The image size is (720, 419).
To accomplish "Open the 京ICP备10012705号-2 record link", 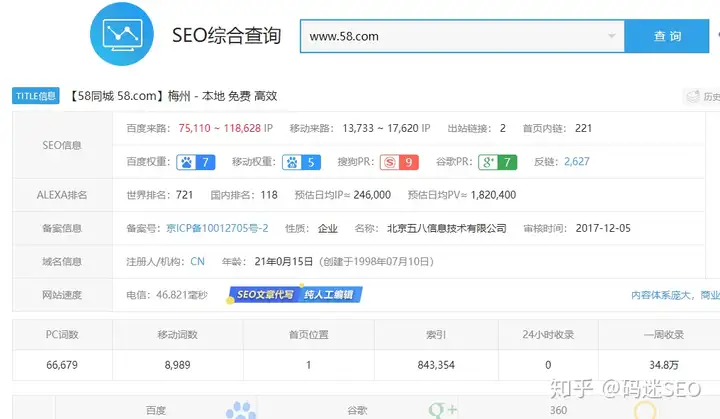I will [217, 228].
